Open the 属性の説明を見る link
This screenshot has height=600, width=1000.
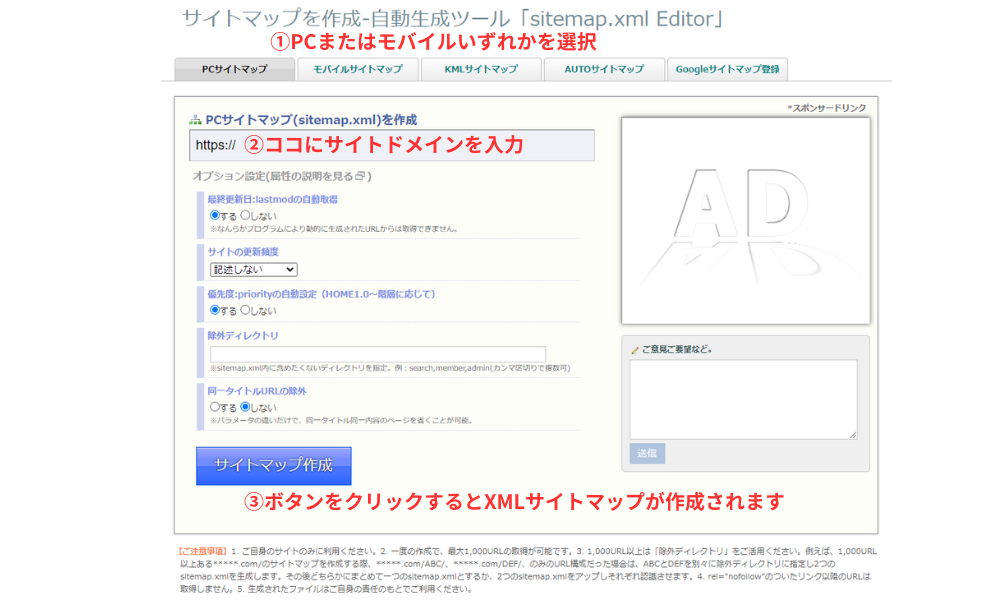pyautogui.click(x=300, y=177)
